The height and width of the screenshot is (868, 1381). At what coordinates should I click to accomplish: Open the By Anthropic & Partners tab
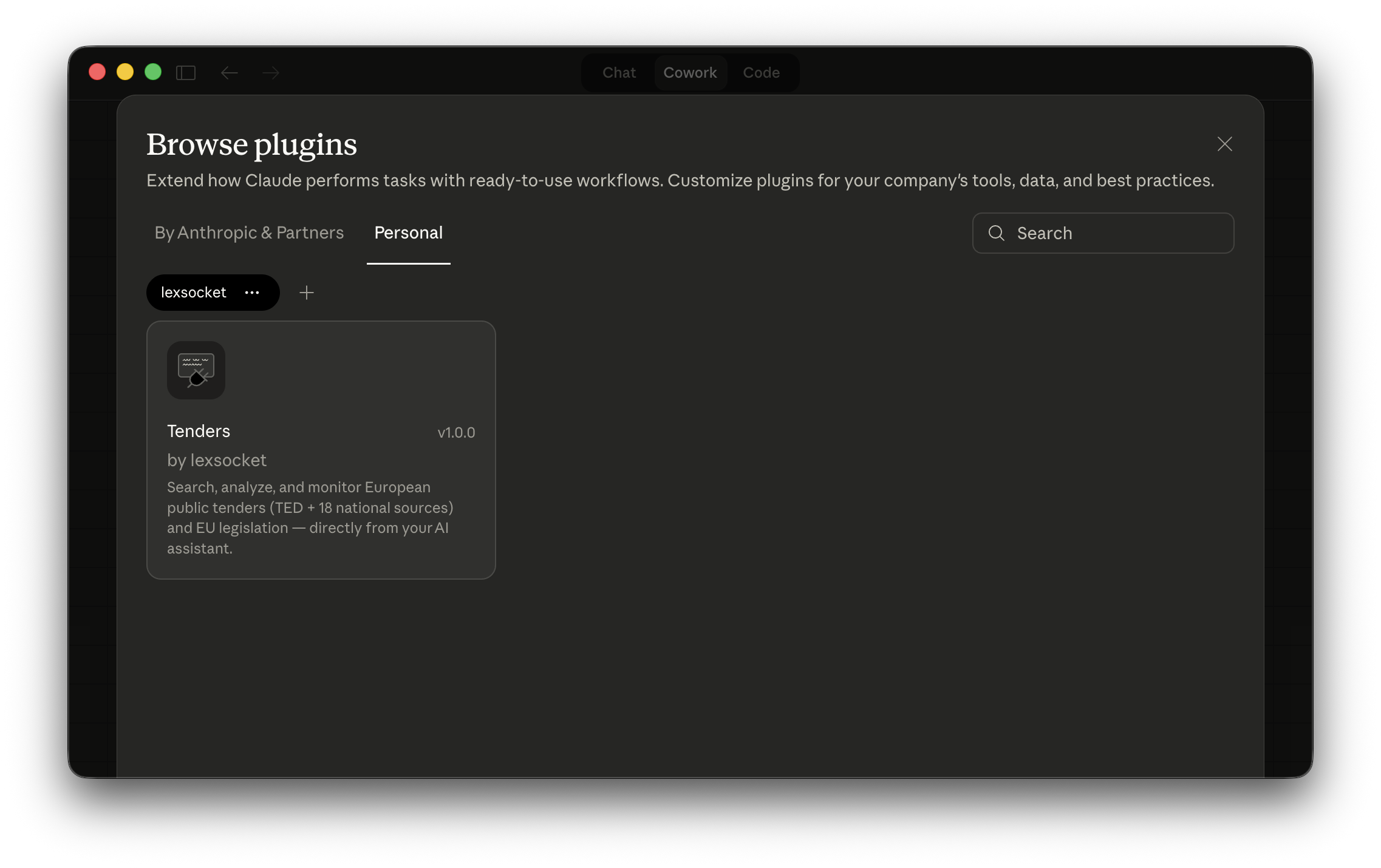pos(248,232)
